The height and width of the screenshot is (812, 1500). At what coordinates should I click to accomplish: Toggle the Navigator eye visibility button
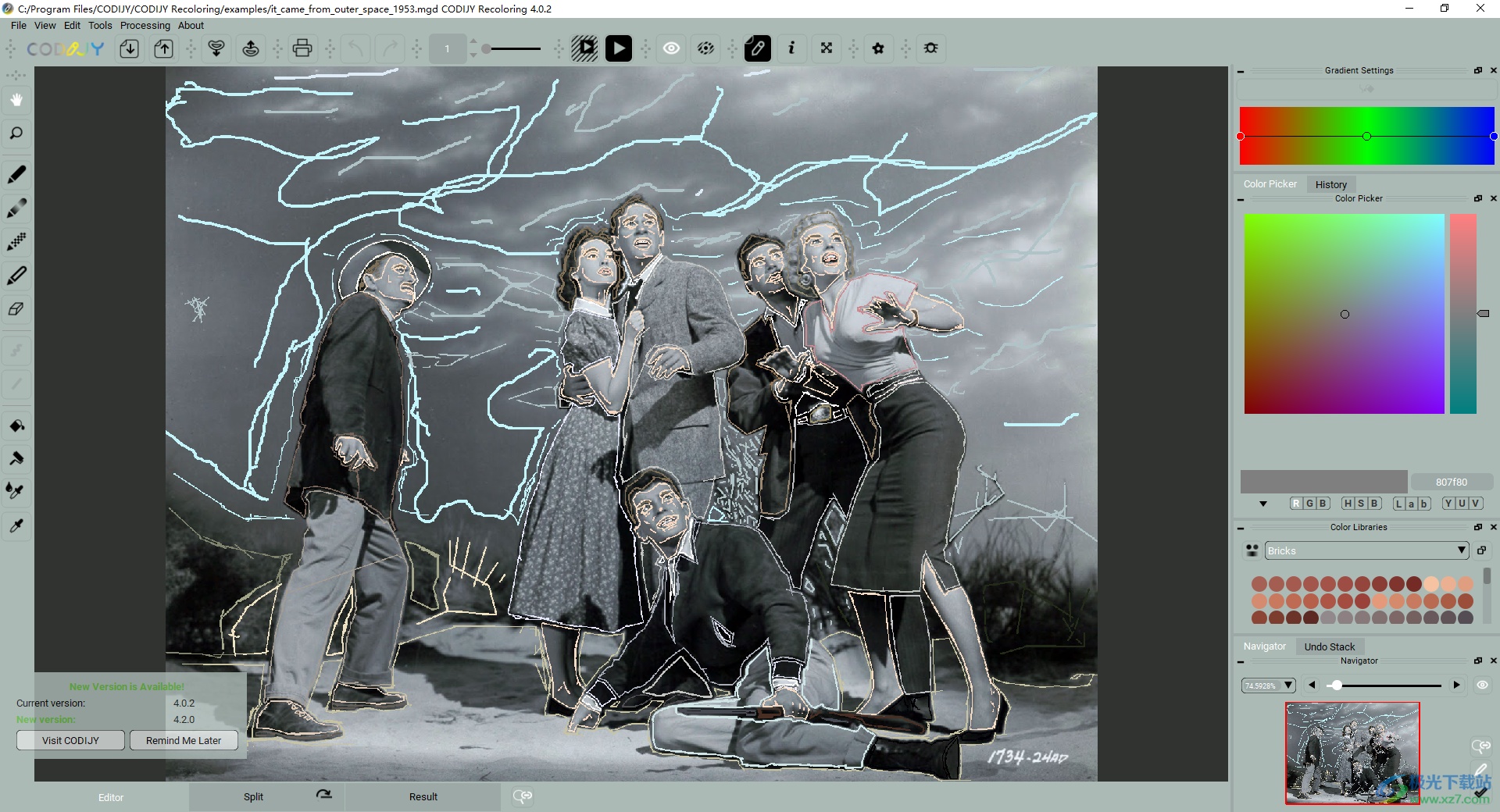coord(1482,685)
